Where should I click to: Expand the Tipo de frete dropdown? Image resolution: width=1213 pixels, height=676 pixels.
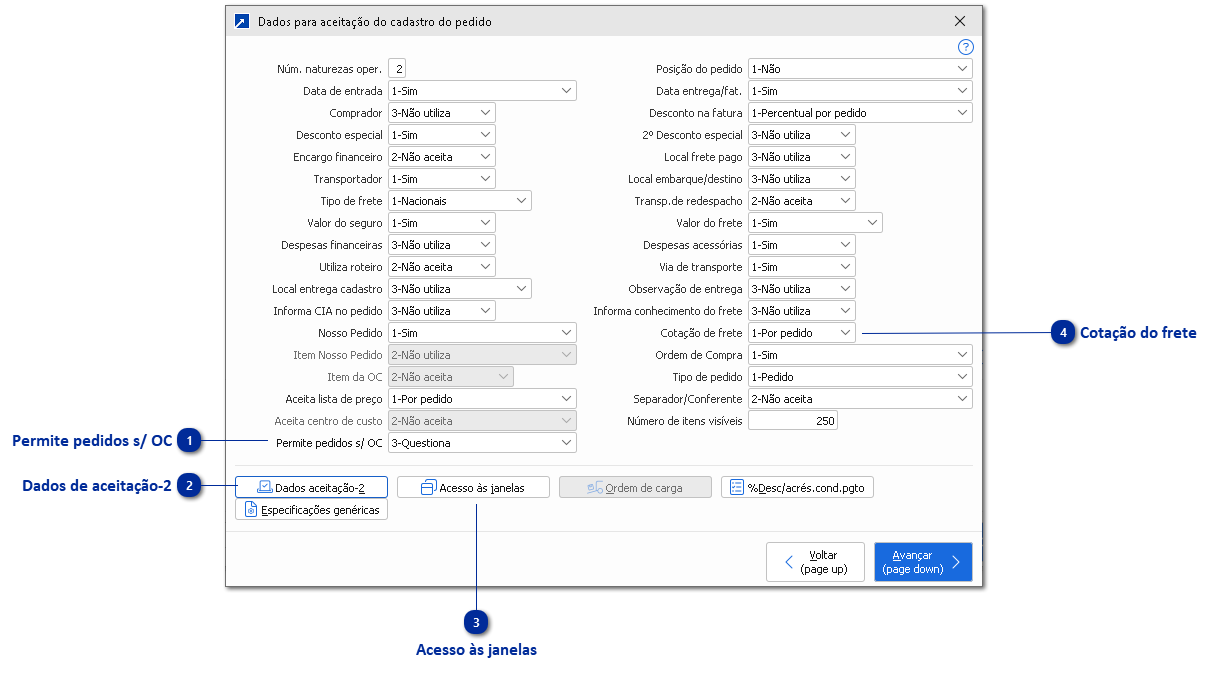(x=521, y=201)
